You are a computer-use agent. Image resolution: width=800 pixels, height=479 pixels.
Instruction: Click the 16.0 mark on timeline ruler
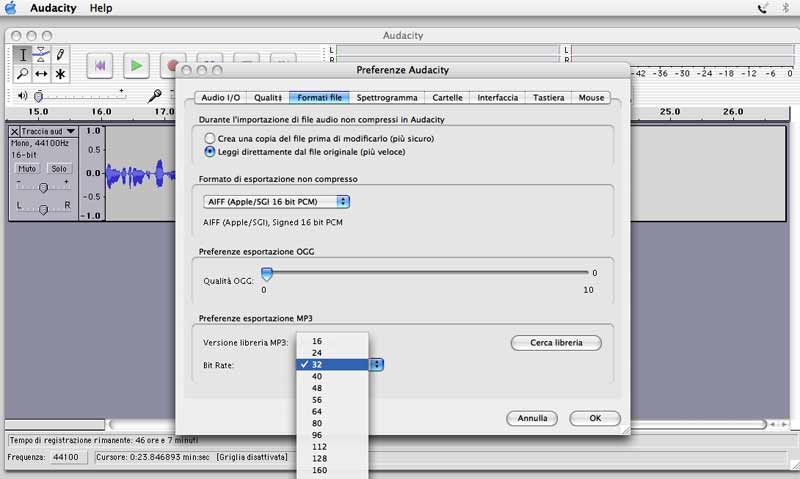tap(102, 112)
